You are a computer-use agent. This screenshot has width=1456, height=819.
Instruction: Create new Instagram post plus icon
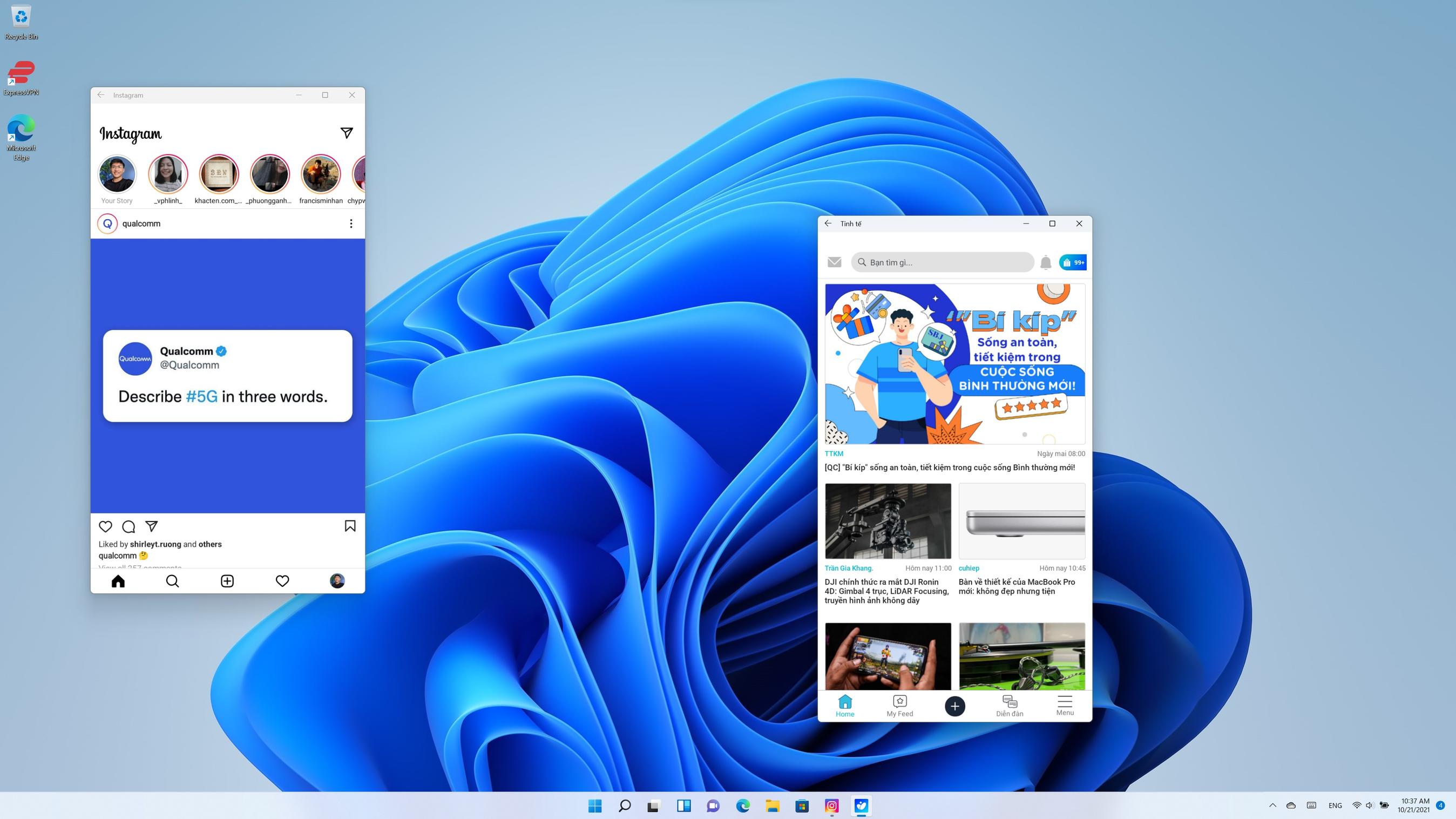point(227,581)
